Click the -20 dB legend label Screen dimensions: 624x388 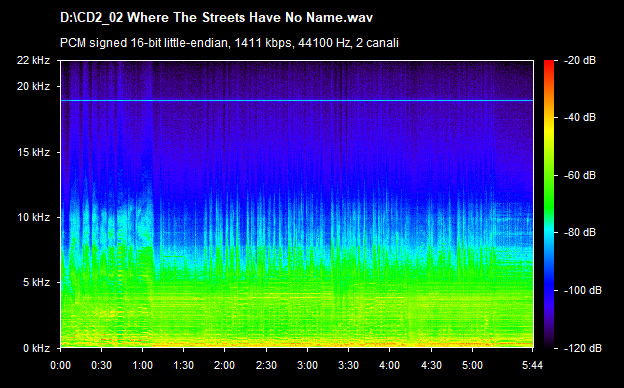(x=580, y=60)
